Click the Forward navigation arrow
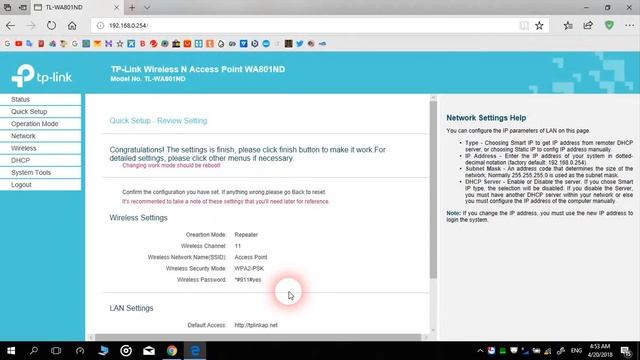 coord(31,25)
